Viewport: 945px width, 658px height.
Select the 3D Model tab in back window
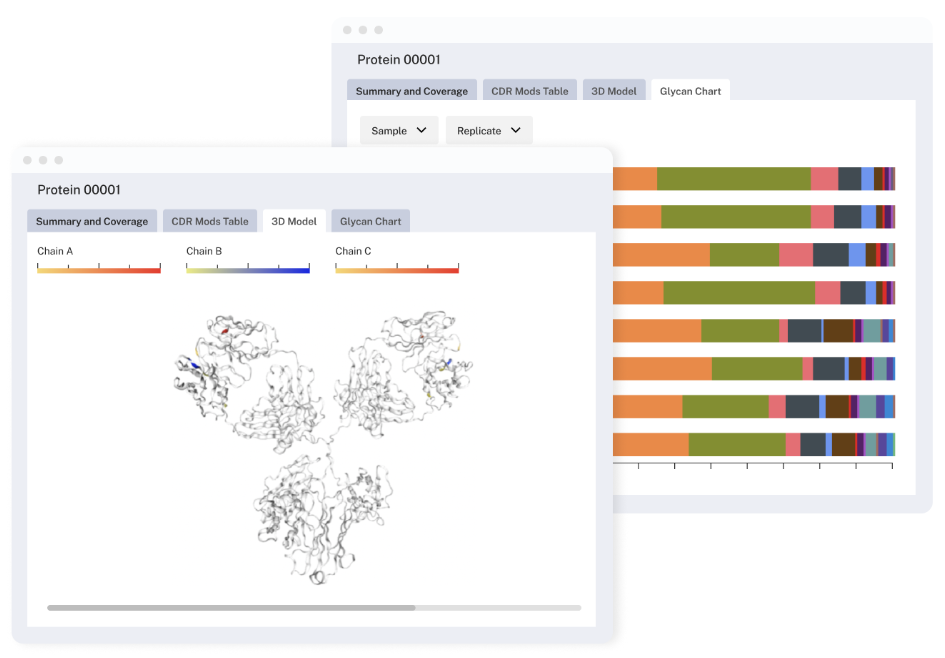point(613,91)
